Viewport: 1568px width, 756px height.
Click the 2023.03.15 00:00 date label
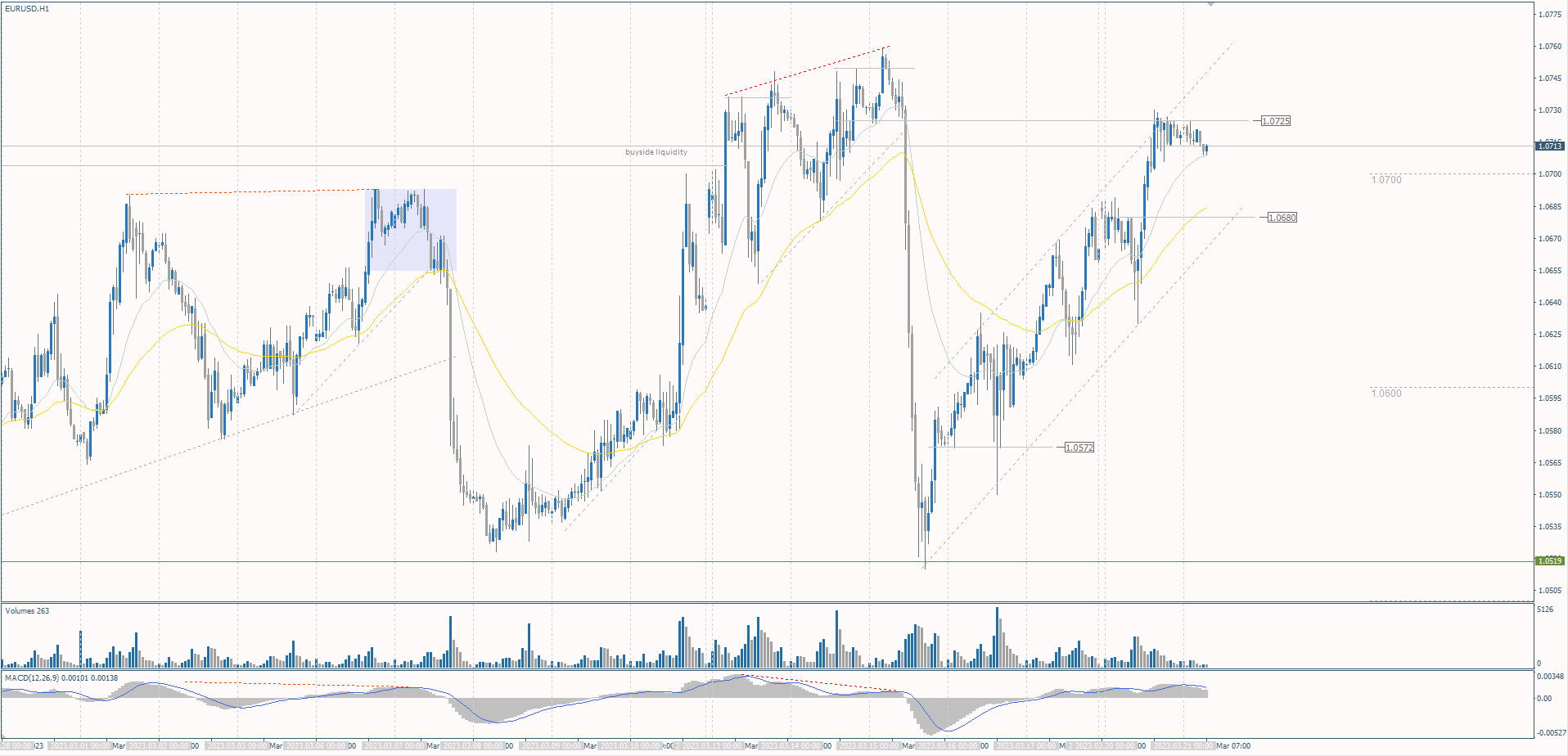tap(870, 746)
